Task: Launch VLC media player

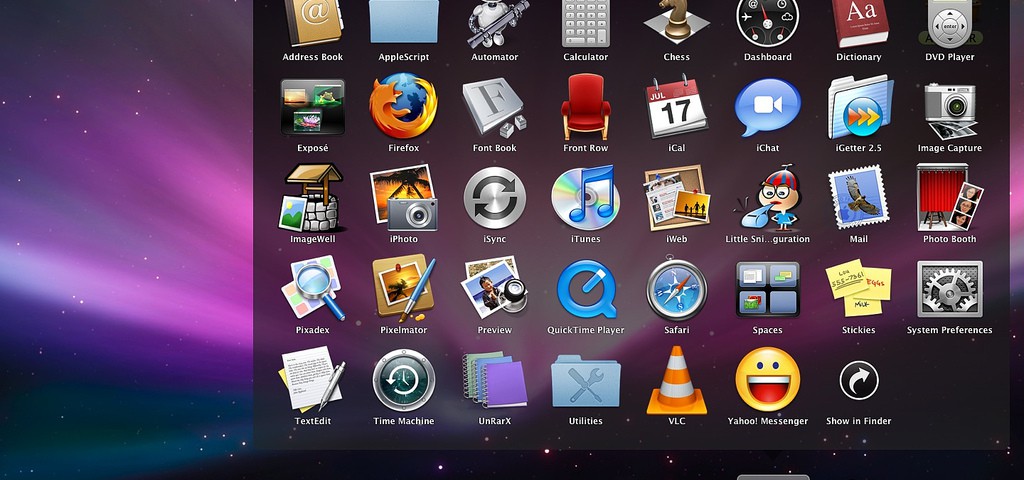Action: click(x=677, y=380)
